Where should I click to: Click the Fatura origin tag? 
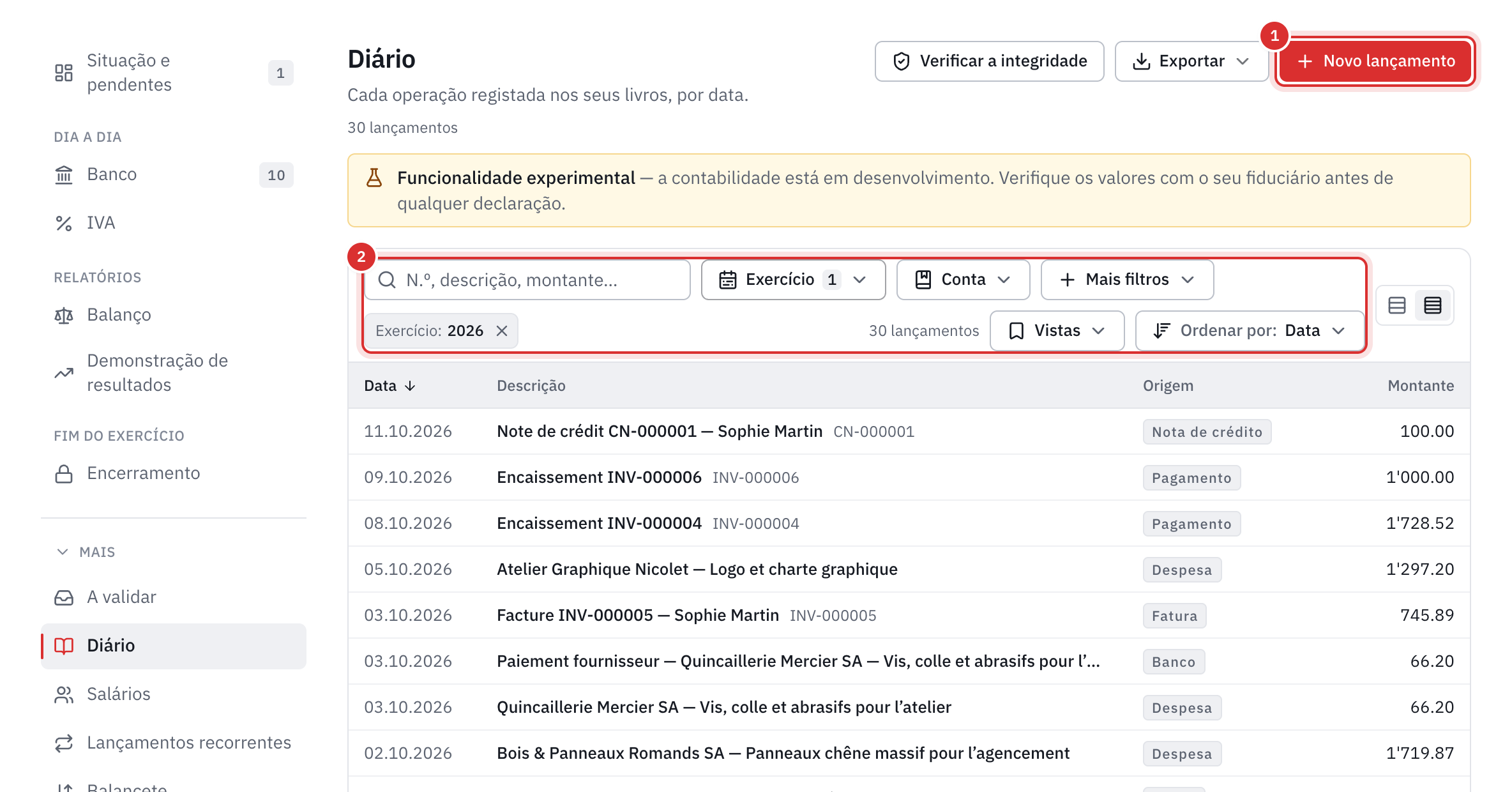click(x=1174, y=616)
